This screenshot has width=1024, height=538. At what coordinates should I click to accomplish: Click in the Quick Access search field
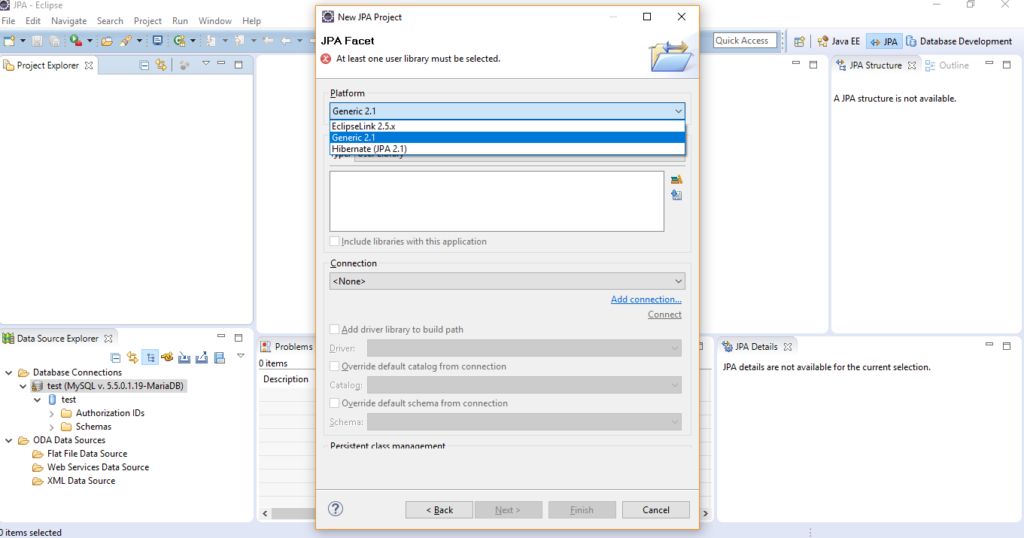click(x=743, y=41)
